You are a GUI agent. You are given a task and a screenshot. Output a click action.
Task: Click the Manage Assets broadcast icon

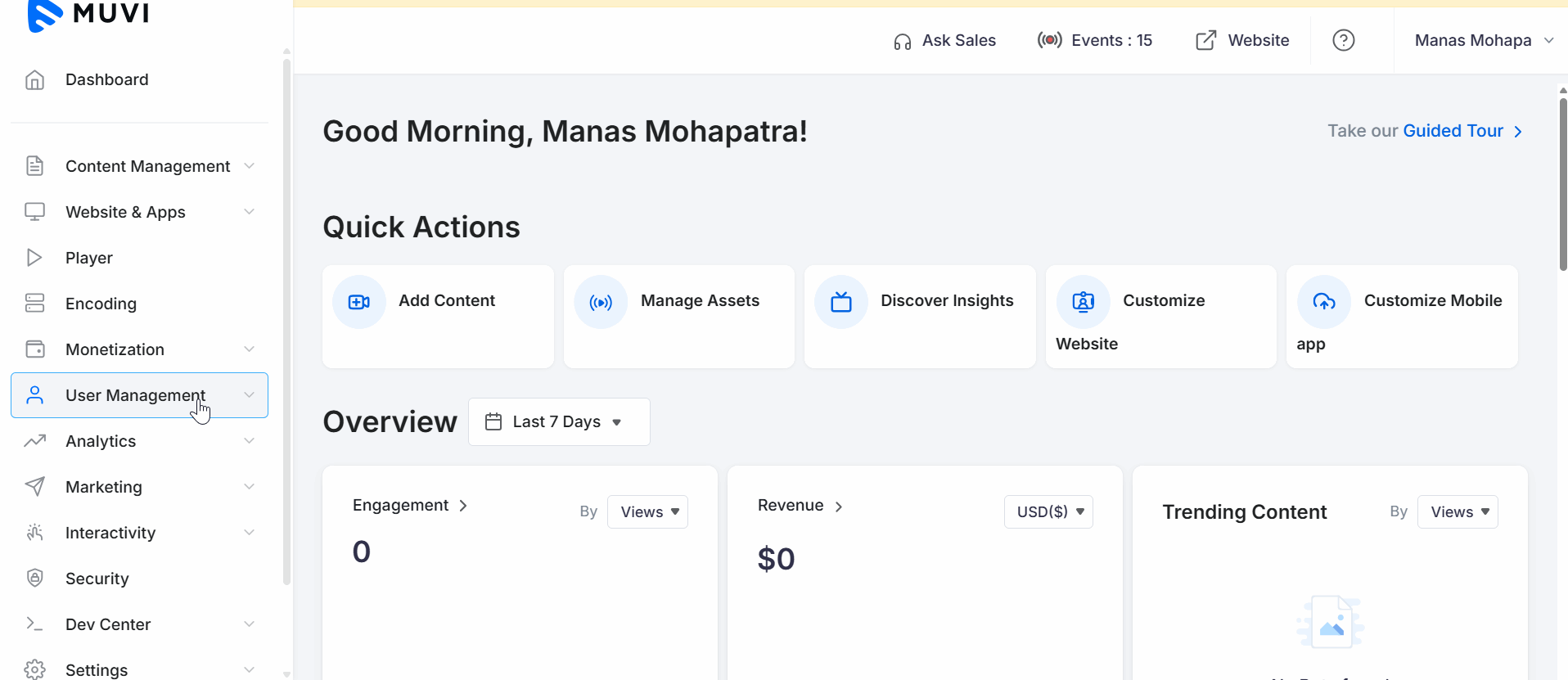pyautogui.click(x=601, y=302)
